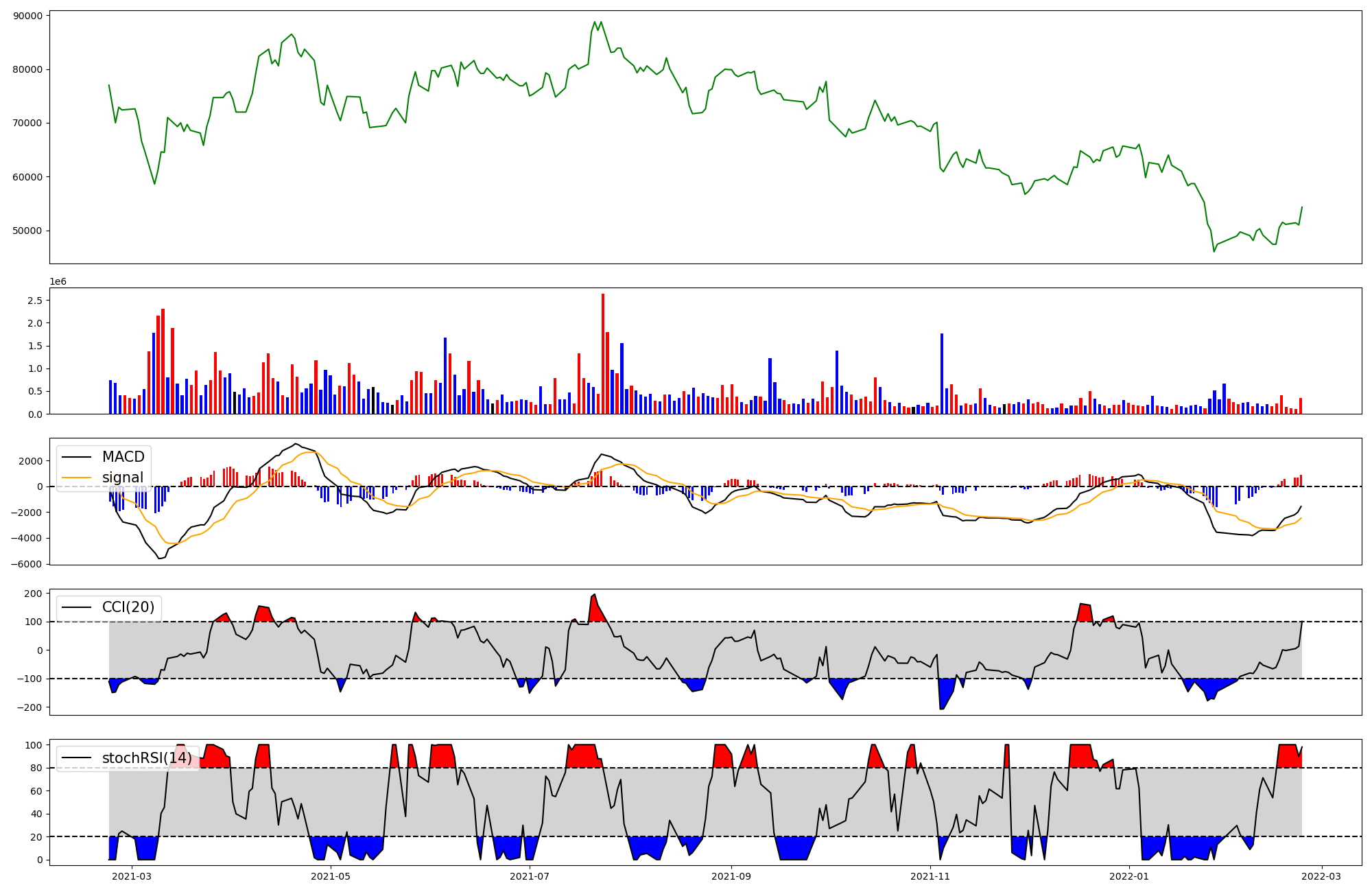Click the 2021-03 x-axis date label
1372x892 pixels.
click(131, 876)
